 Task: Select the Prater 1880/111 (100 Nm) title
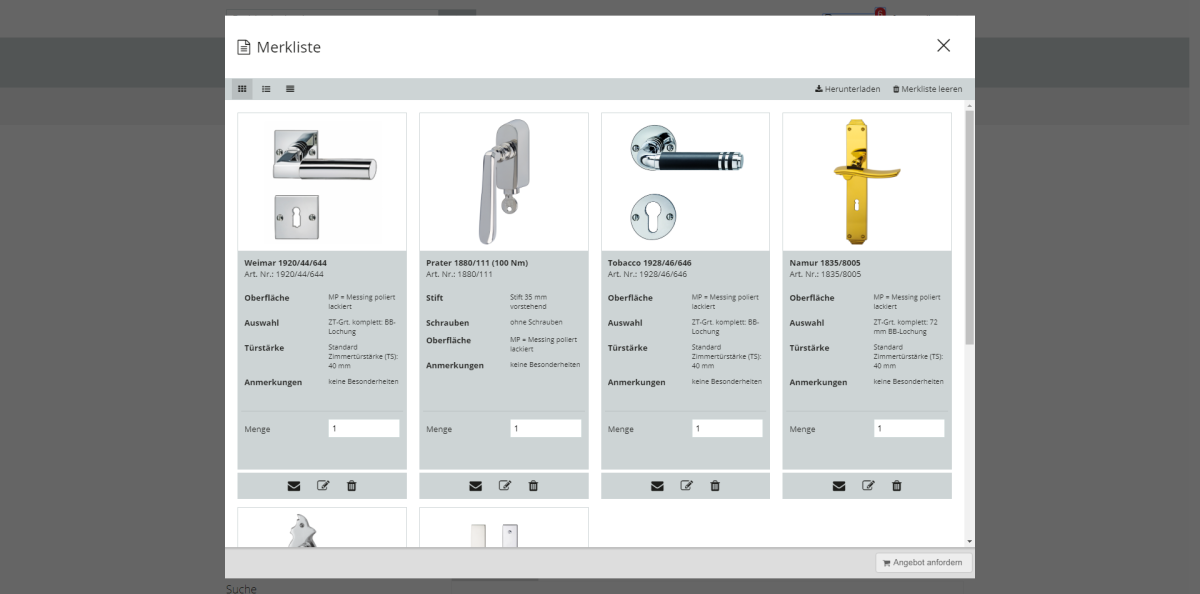477,263
